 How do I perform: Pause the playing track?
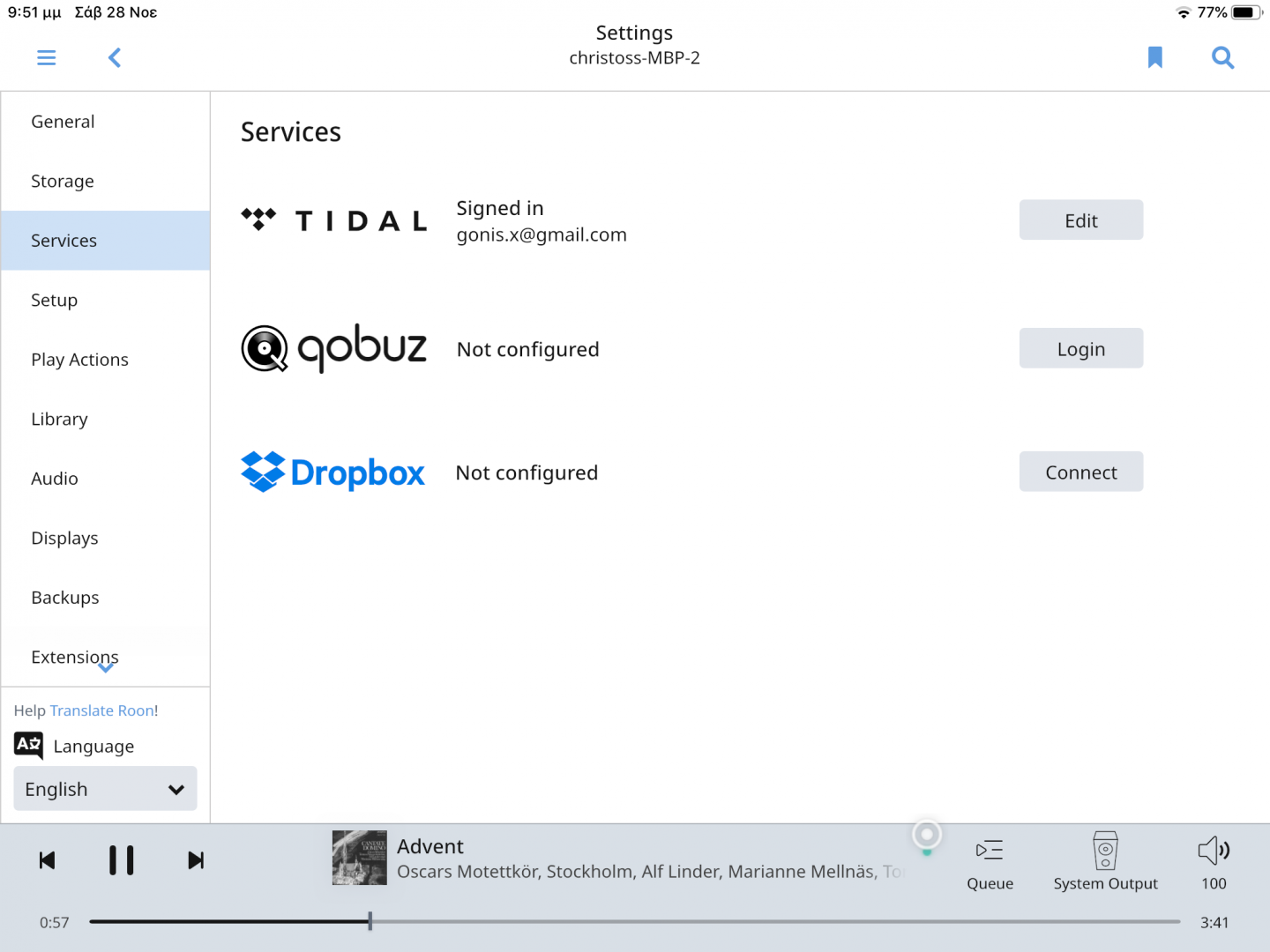122,860
